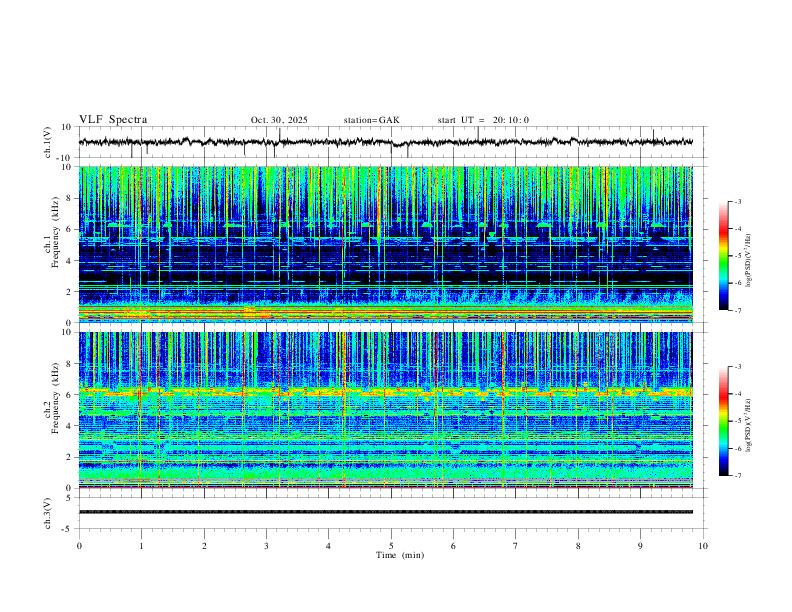Click the time axis tick label '10'

(703, 546)
